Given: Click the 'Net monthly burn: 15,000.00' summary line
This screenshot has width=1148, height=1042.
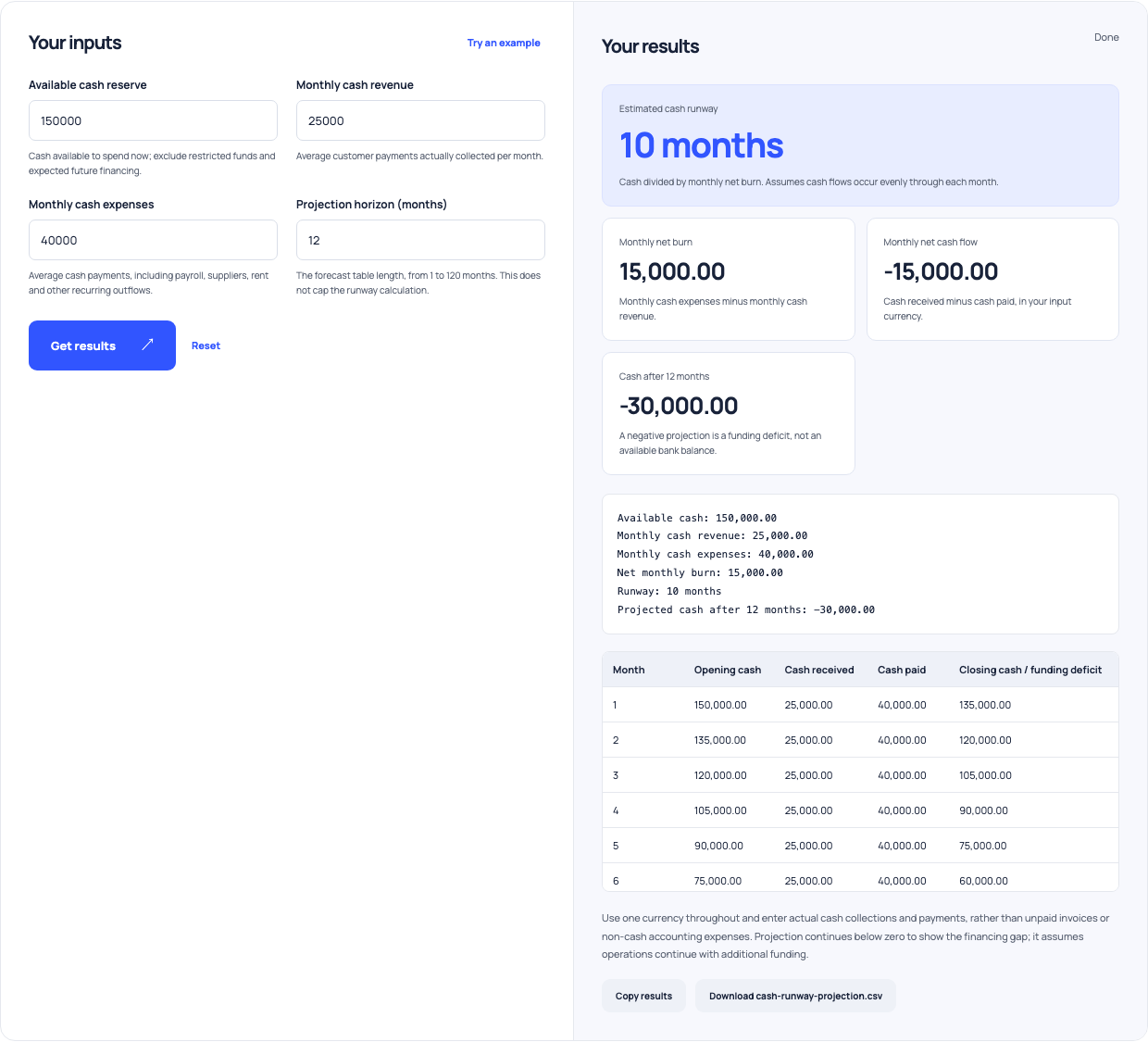Looking at the screenshot, I should point(700,572).
